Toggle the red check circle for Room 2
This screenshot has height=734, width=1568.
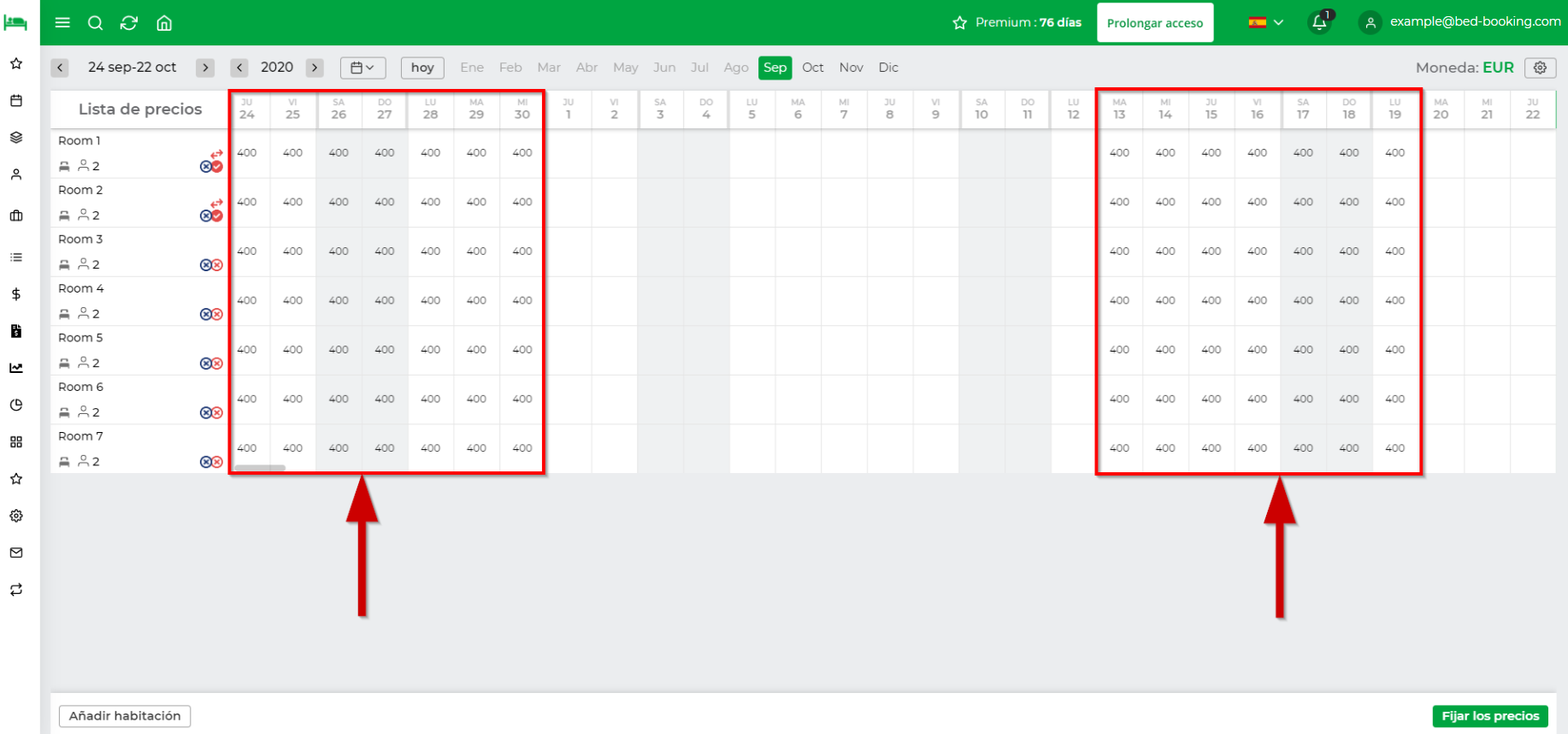pos(217,216)
